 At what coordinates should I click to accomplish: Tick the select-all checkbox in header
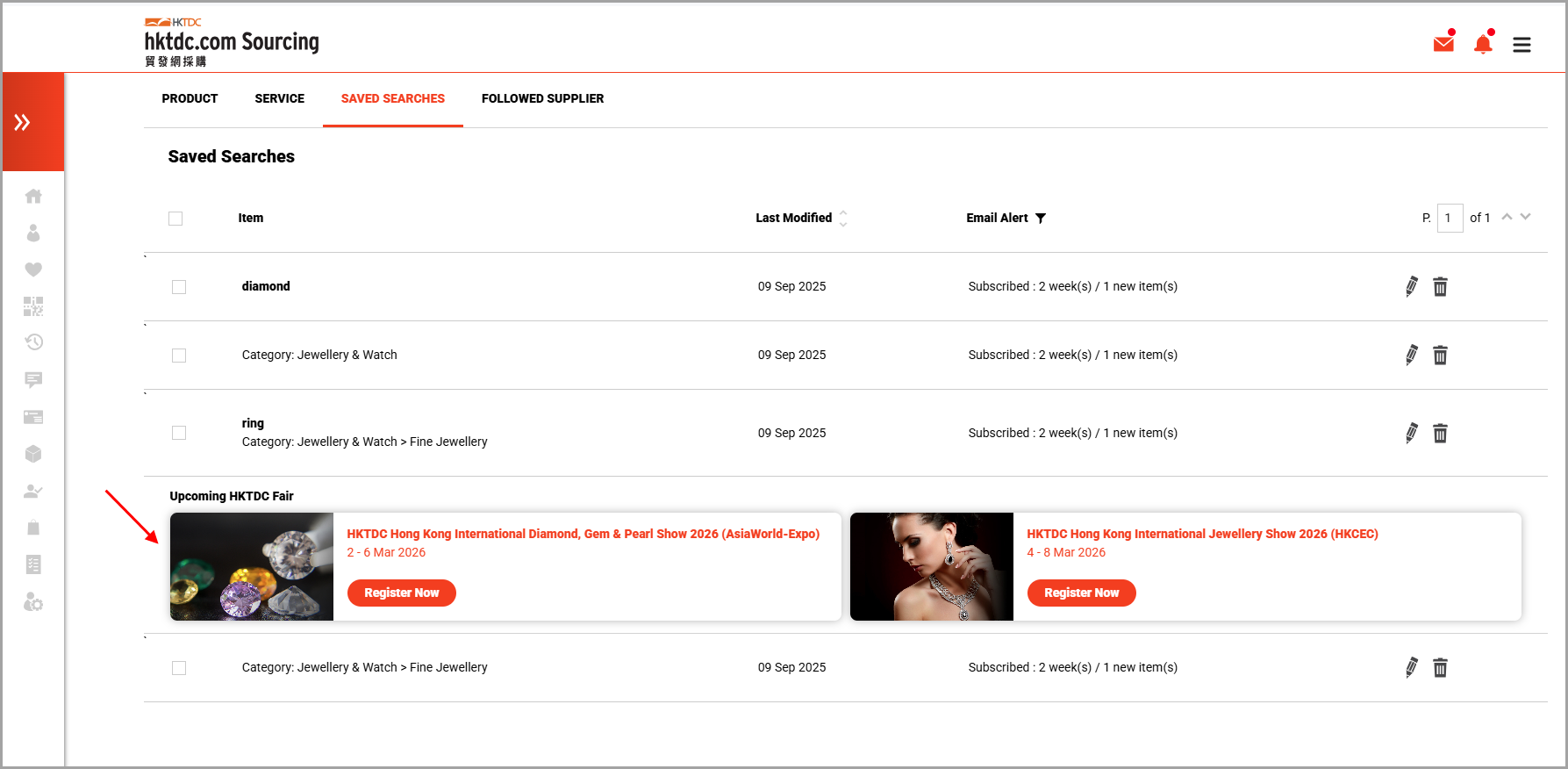pyautogui.click(x=175, y=219)
